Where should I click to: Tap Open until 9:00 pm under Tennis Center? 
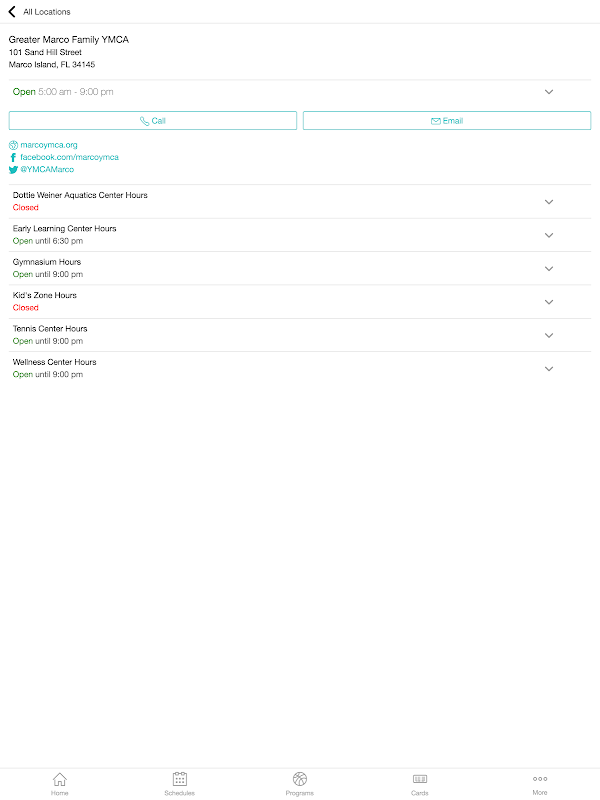48,341
